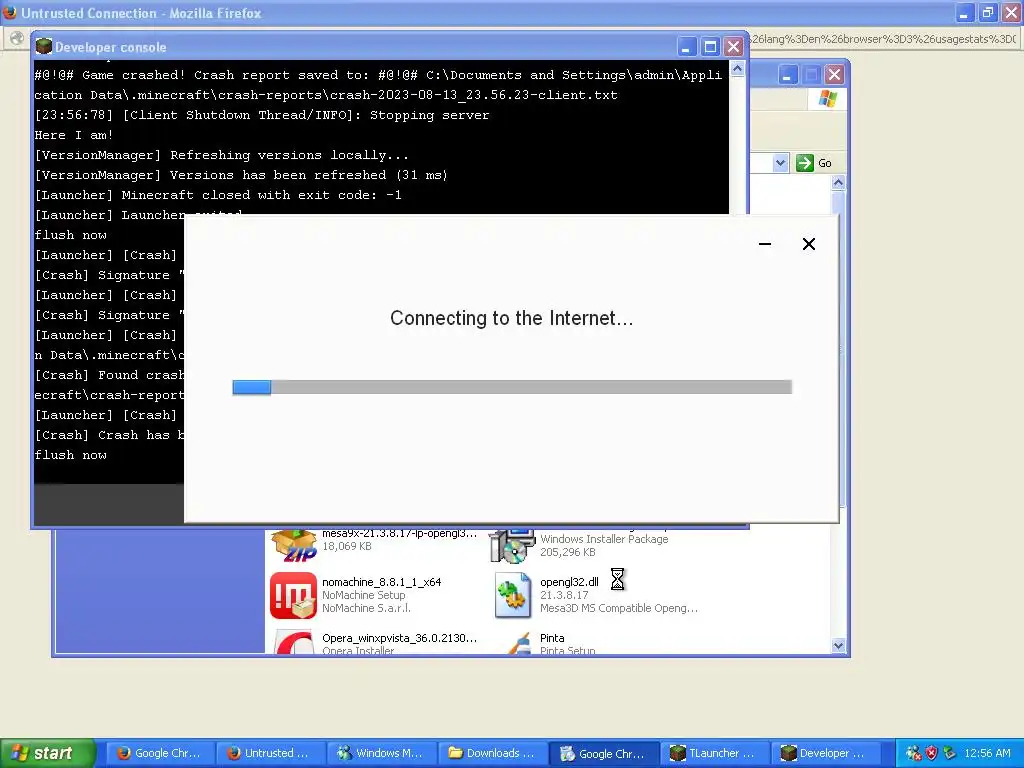Switch to Untrusted taskbar item
This screenshot has height=768, width=1024.
point(271,753)
